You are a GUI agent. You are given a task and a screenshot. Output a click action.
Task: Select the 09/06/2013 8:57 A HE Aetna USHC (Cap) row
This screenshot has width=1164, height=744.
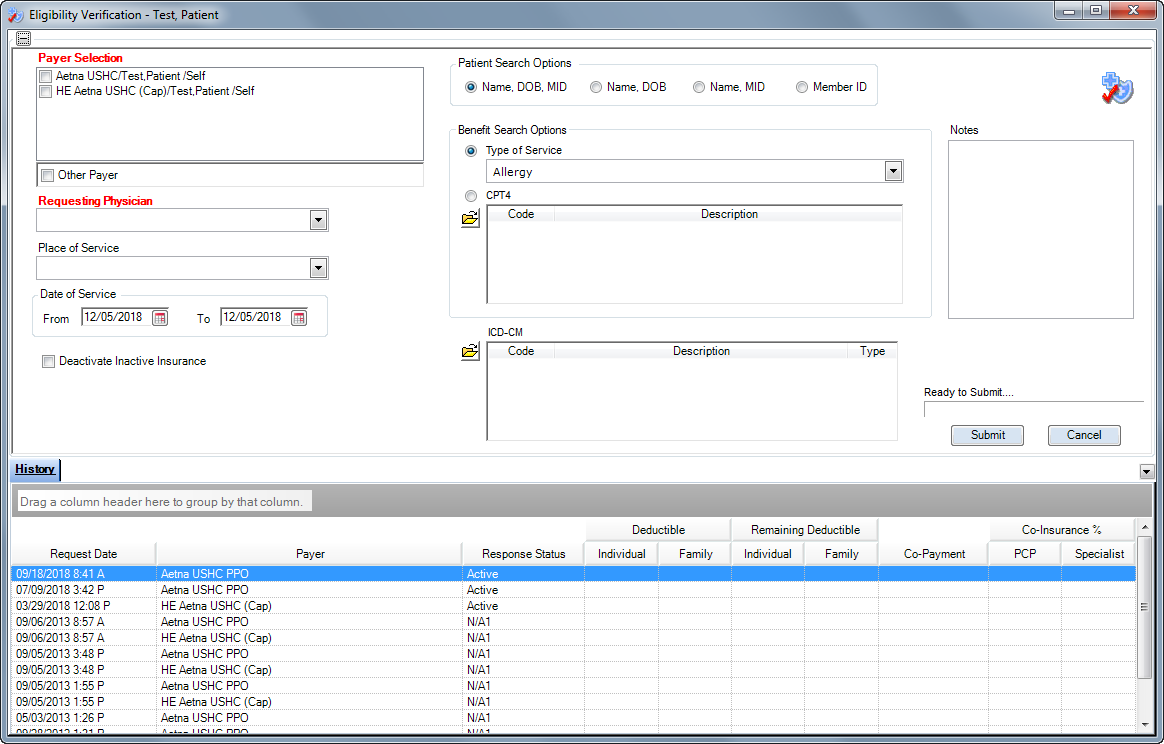(x=573, y=638)
